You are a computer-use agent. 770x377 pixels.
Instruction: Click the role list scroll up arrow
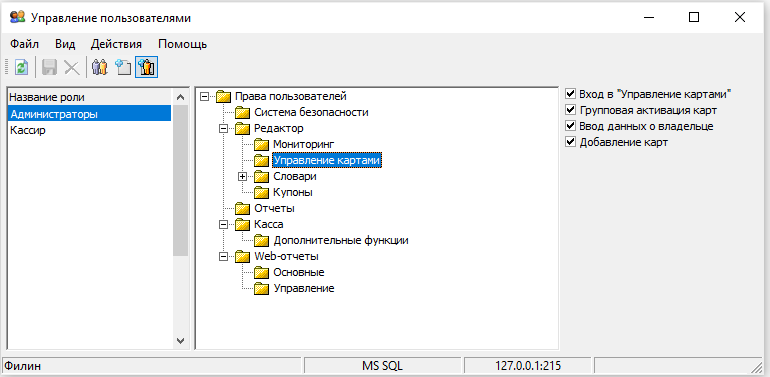pos(180,97)
